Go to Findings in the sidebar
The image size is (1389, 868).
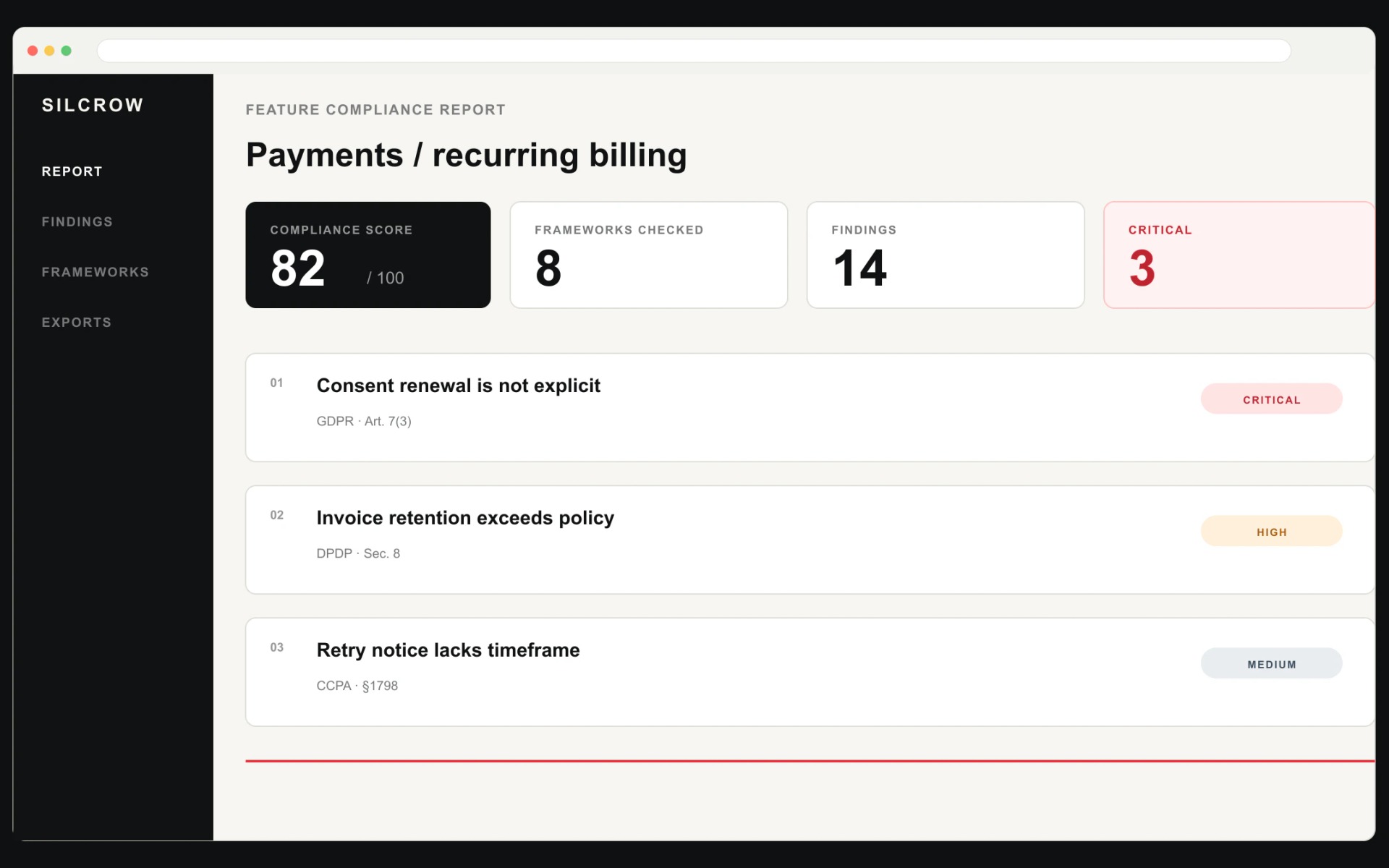[77, 222]
